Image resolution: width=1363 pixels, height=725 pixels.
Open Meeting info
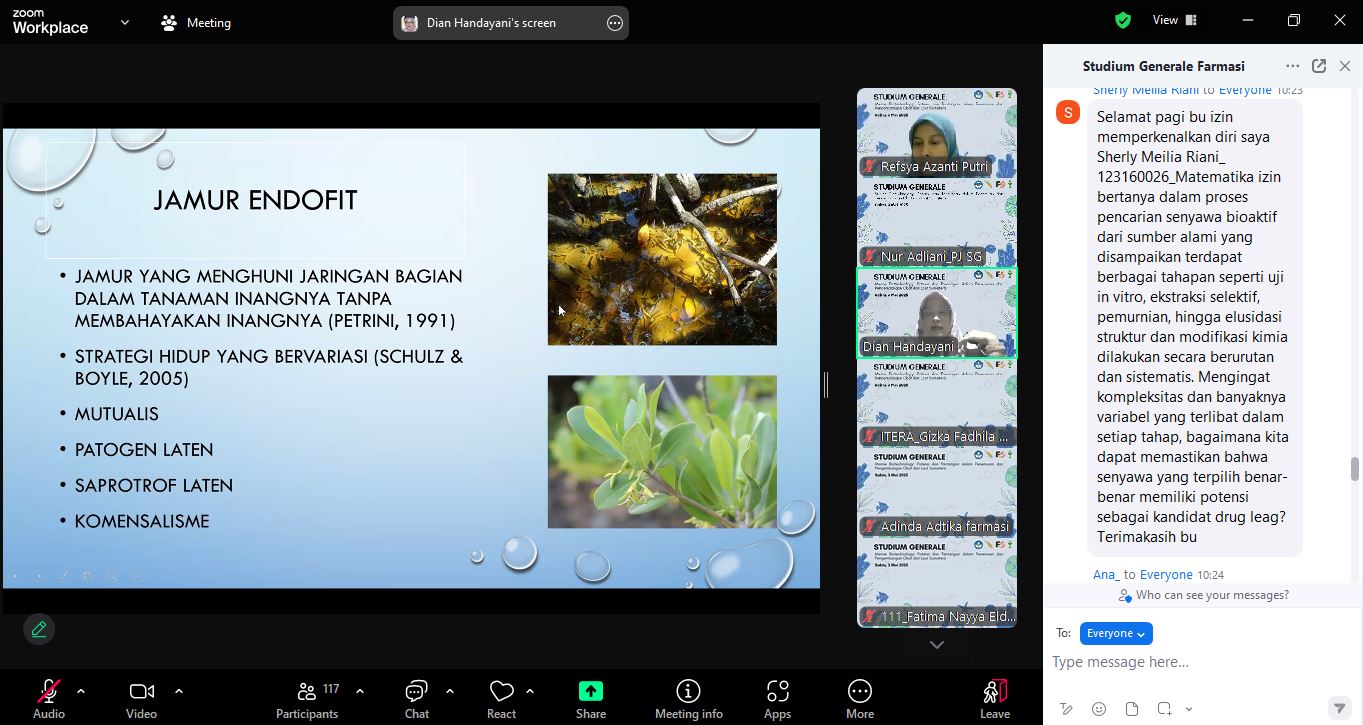pyautogui.click(x=688, y=698)
